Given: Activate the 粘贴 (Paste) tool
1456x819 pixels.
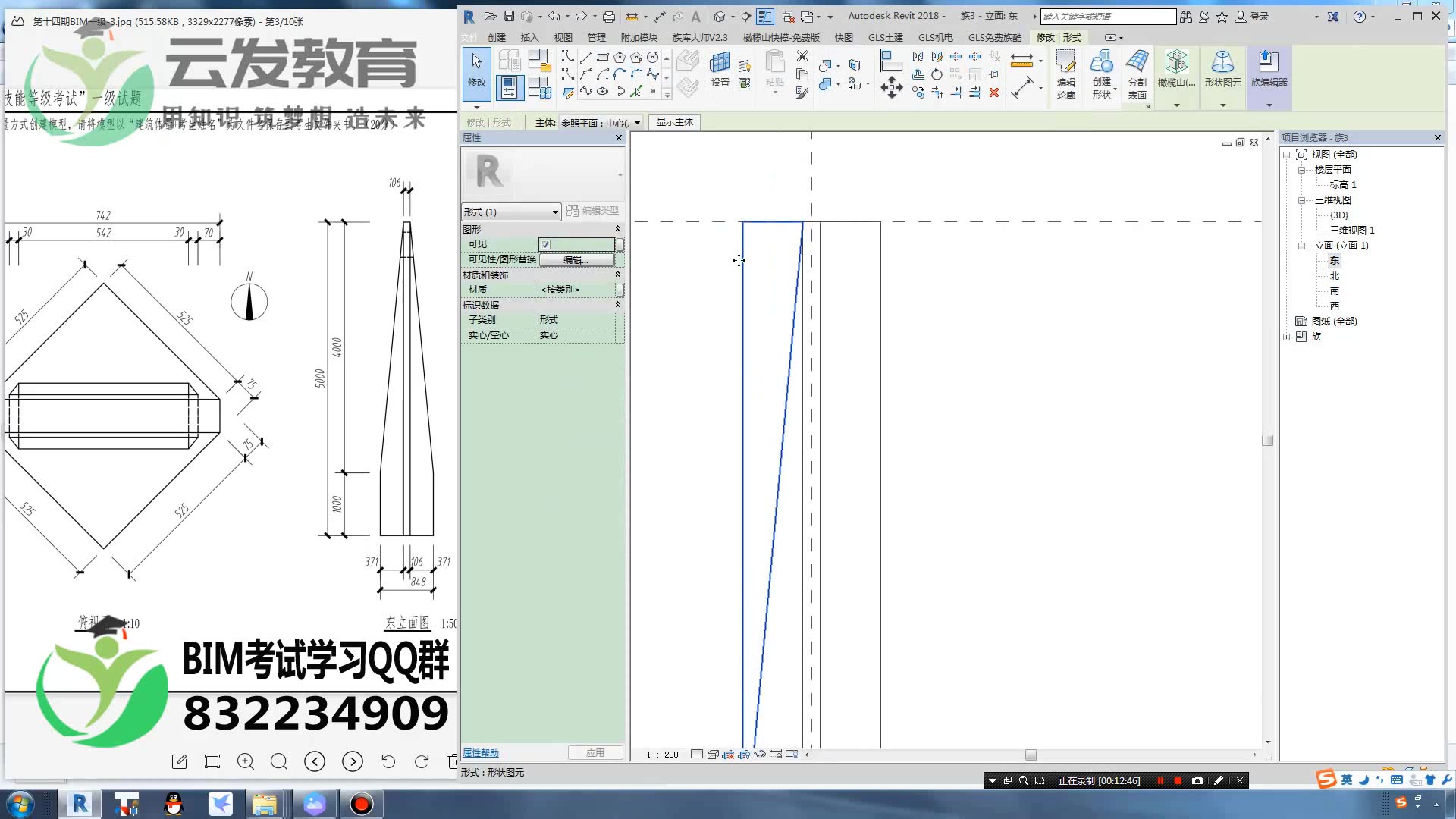Looking at the screenshot, I should [x=773, y=68].
